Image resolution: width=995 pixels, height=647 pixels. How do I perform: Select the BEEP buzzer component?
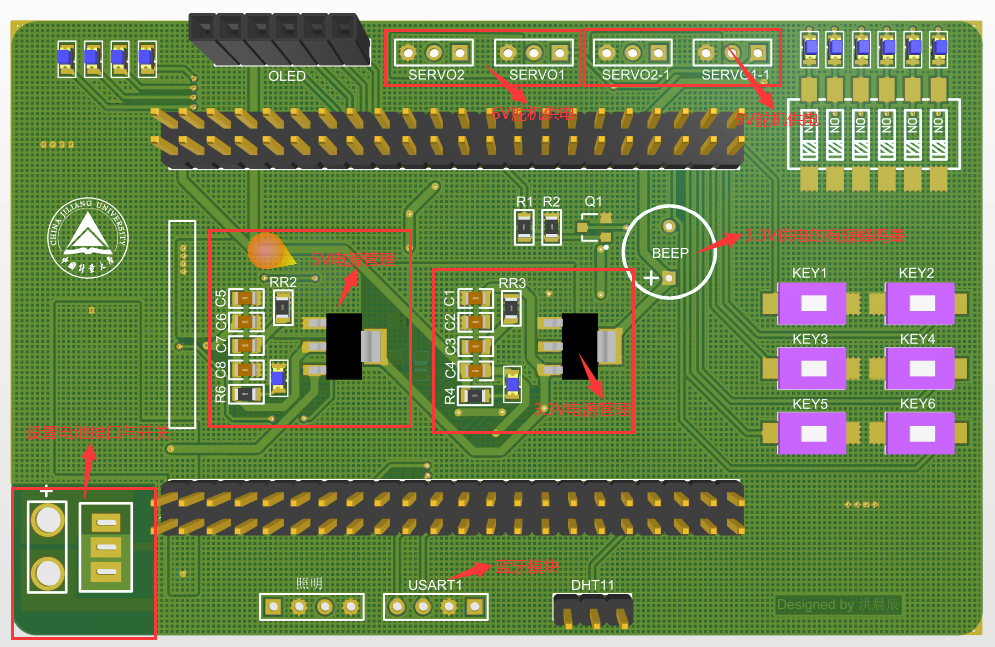670,253
